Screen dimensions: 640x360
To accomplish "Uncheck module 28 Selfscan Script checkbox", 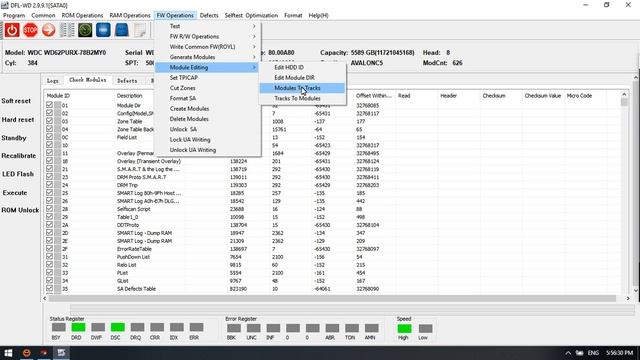I will click(49, 209).
